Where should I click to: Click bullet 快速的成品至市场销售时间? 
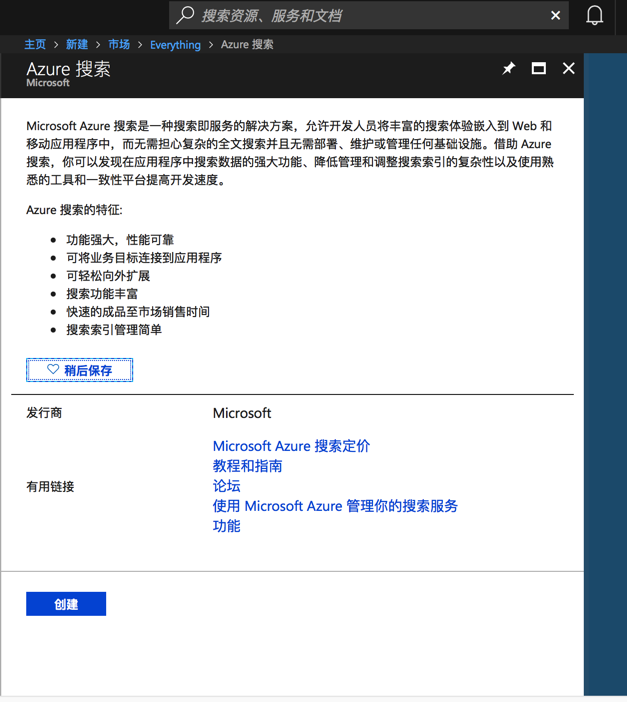[138, 312]
